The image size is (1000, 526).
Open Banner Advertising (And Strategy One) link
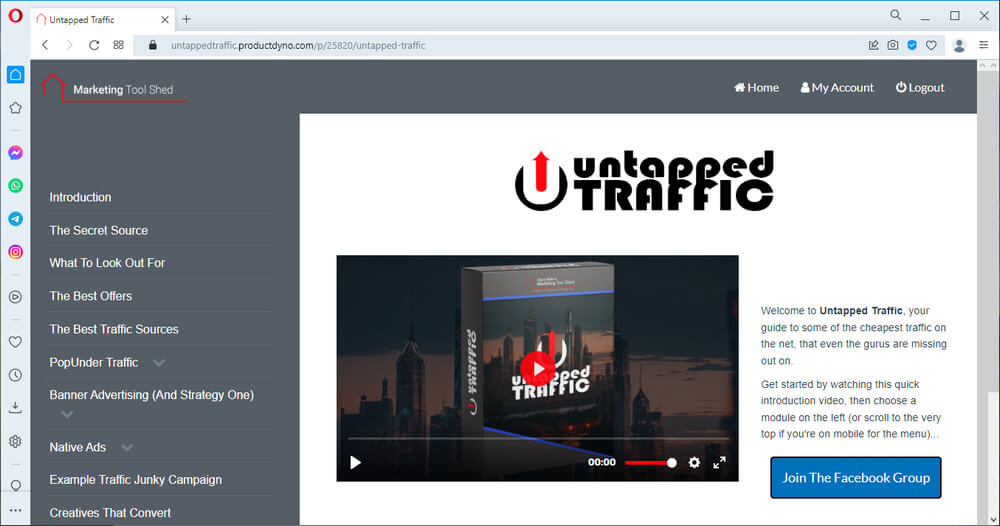coord(152,395)
